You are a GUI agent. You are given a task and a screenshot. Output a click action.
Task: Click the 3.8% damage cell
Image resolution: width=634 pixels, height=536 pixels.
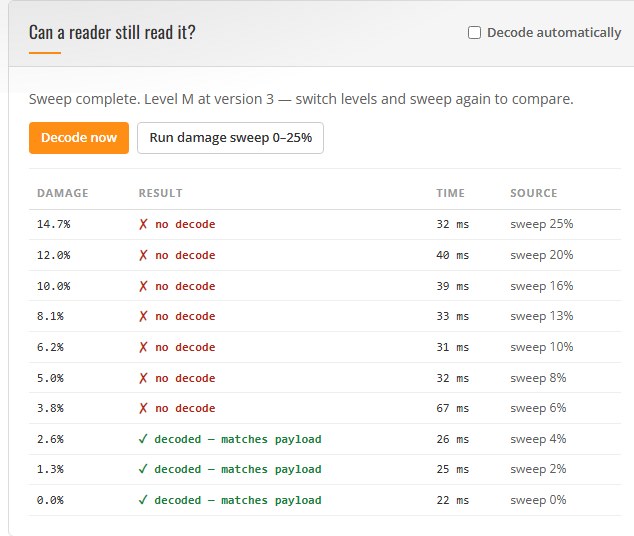tap(51, 408)
